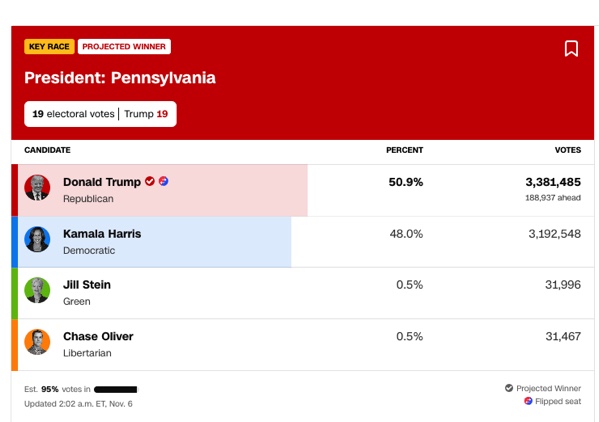
Task: Click the bookmark icon to save race
Action: tap(571, 49)
